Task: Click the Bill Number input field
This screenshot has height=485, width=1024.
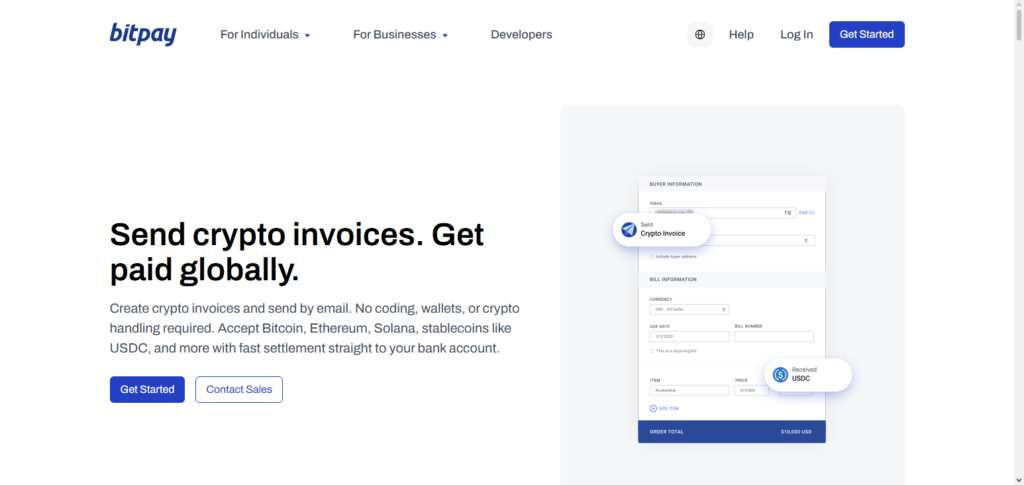Action: pos(774,337)
